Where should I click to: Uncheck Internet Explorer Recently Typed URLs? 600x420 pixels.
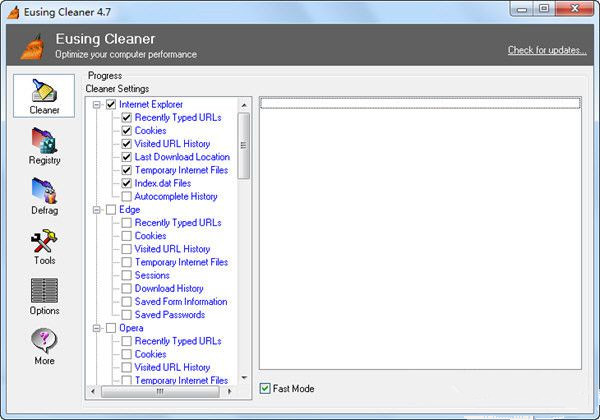tap(127, 117)
